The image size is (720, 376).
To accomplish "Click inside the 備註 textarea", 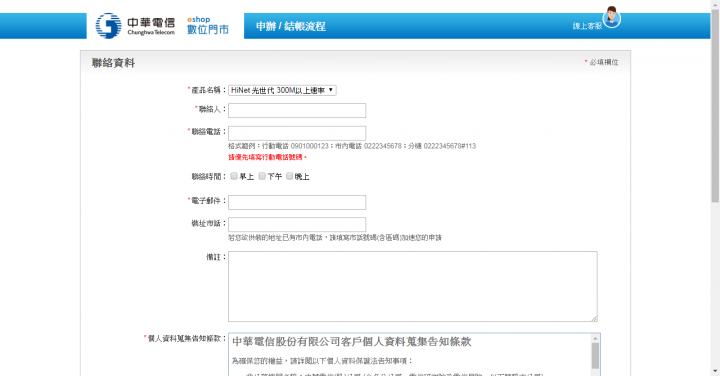I will point(413,286).
